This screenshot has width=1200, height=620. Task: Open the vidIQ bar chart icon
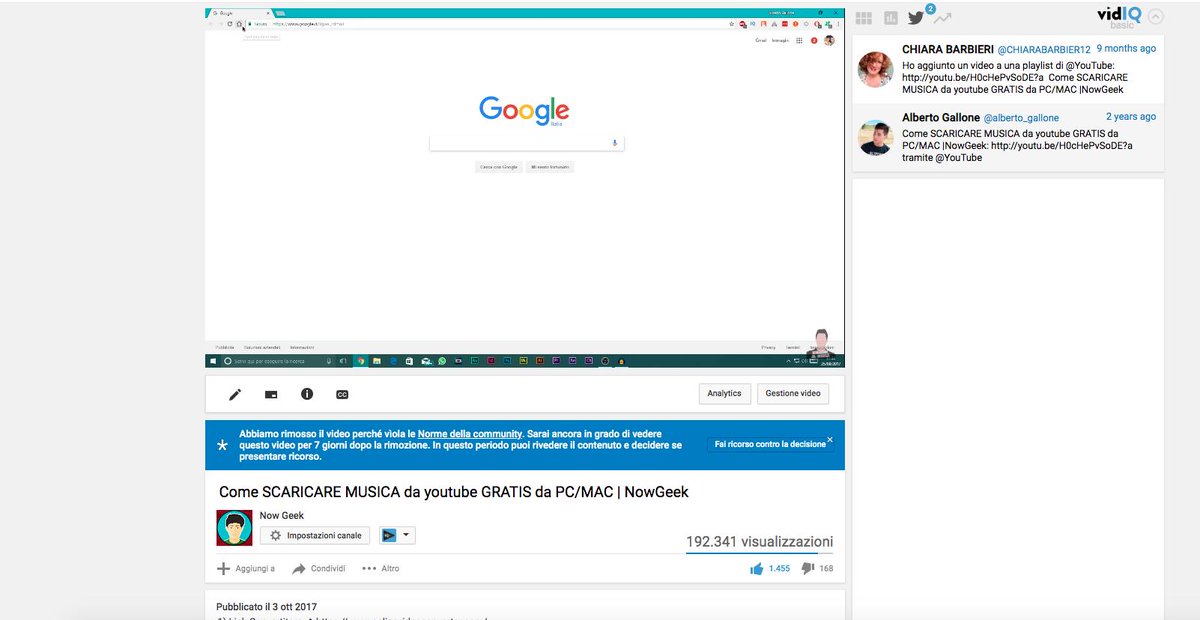[x=891, y=18]
